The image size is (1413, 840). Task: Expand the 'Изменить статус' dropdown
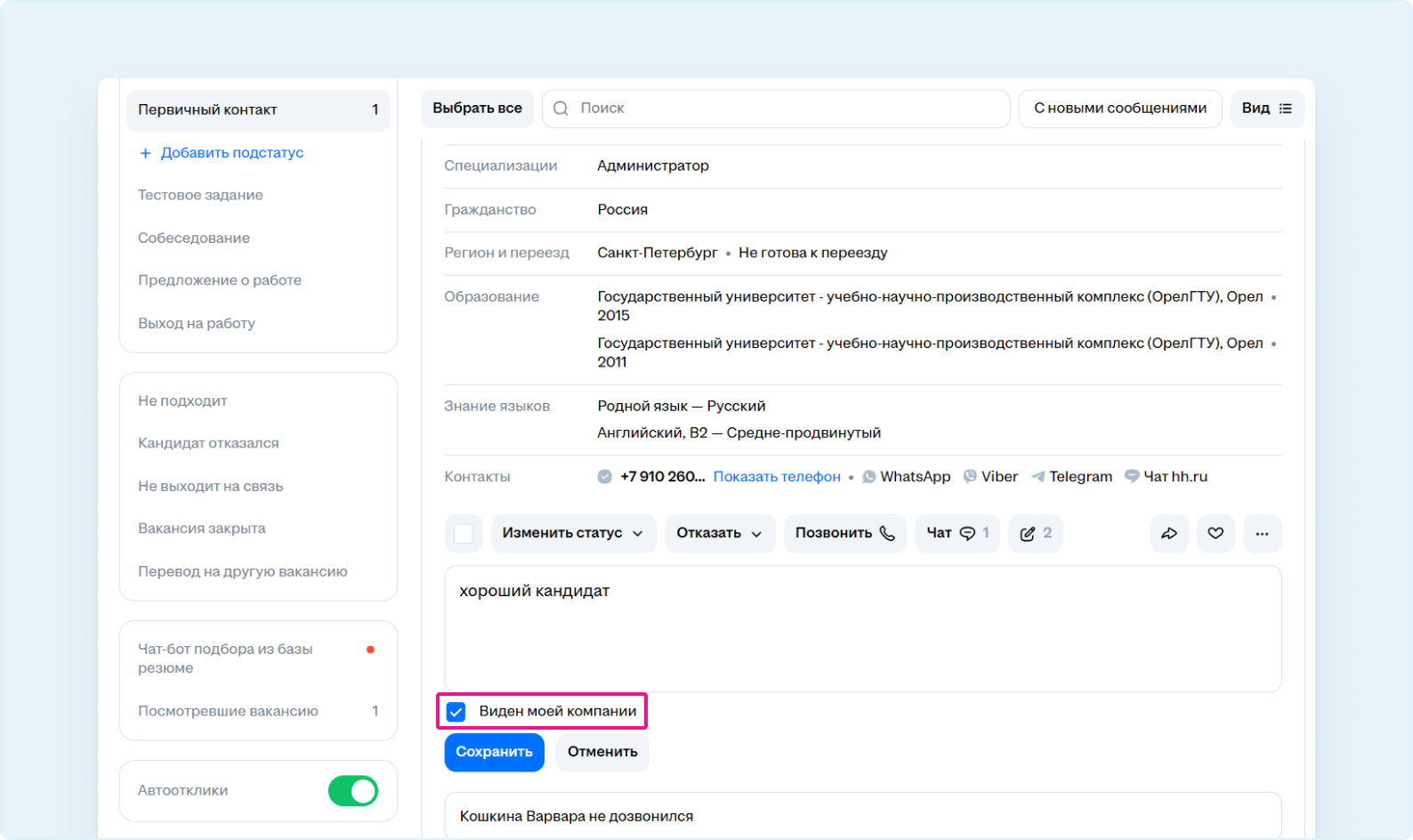click(573, 534)
